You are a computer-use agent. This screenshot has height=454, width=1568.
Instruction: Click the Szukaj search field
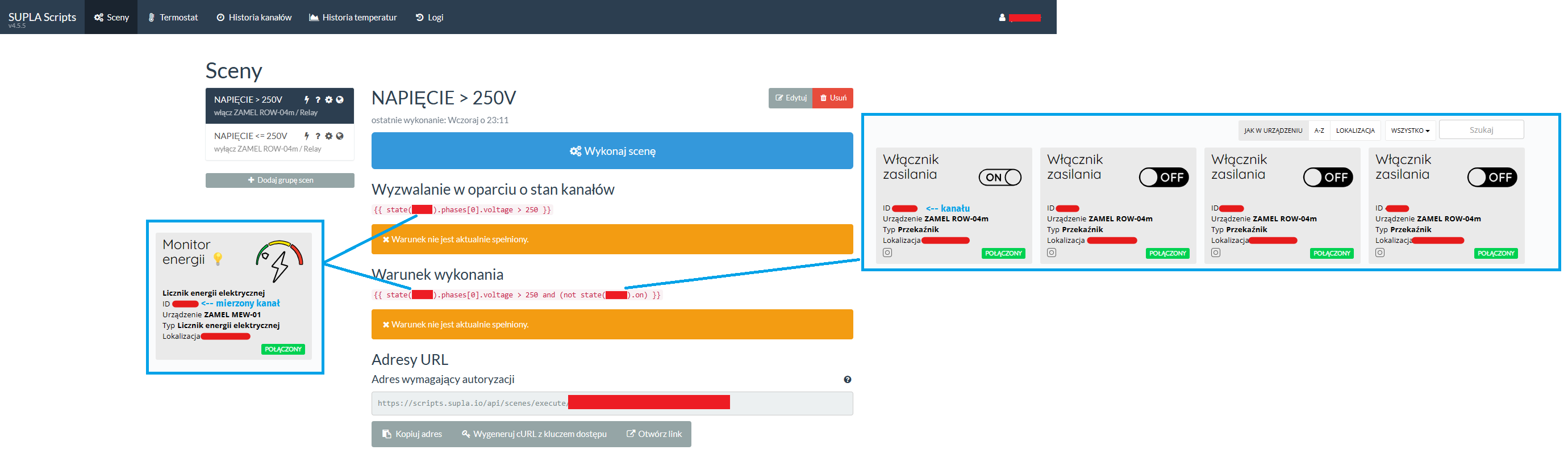[x=1481, y=130]
